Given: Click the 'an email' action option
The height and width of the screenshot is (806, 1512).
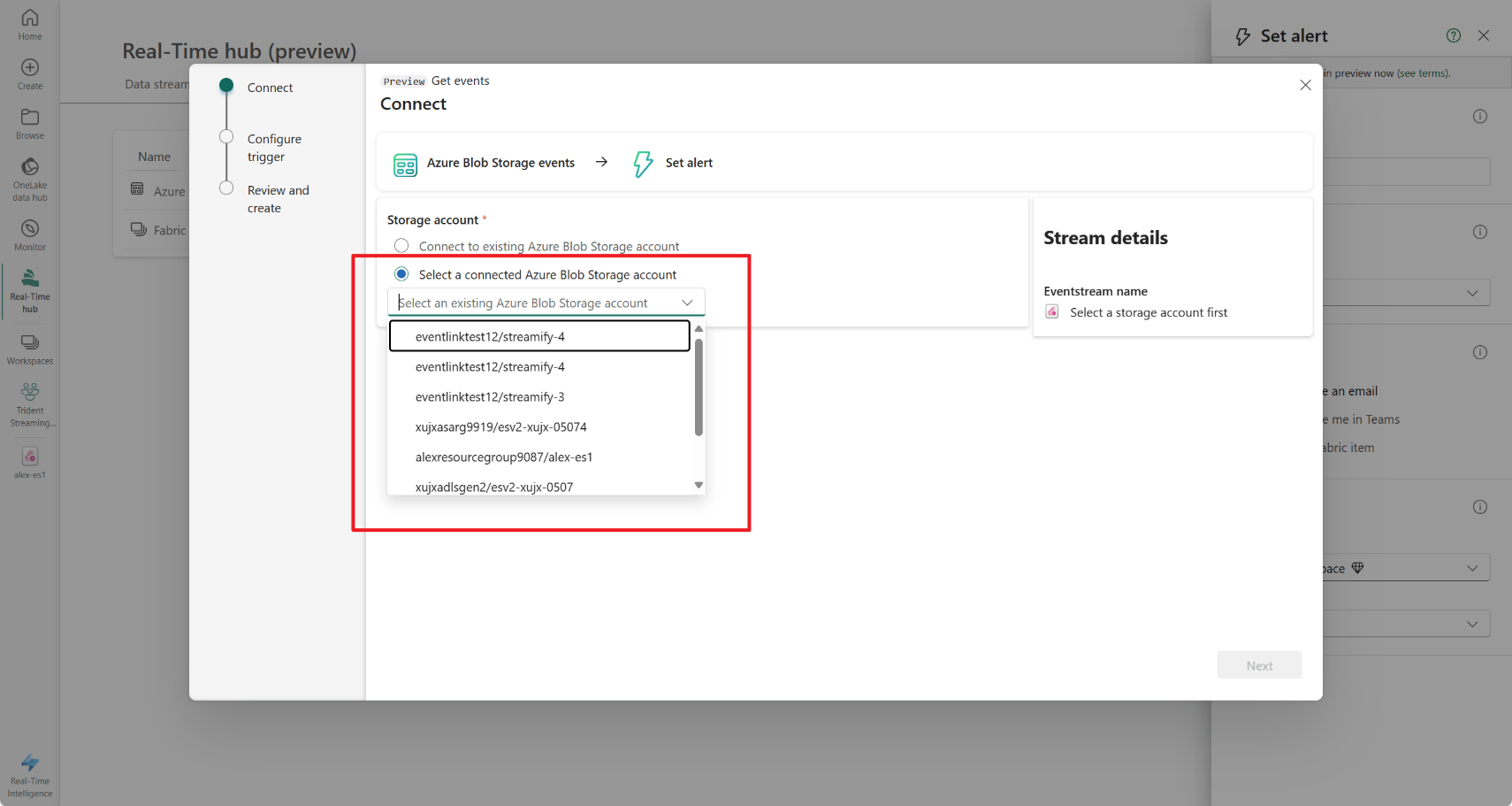Looking at the screenshot, I should (x=1351, y=391).
